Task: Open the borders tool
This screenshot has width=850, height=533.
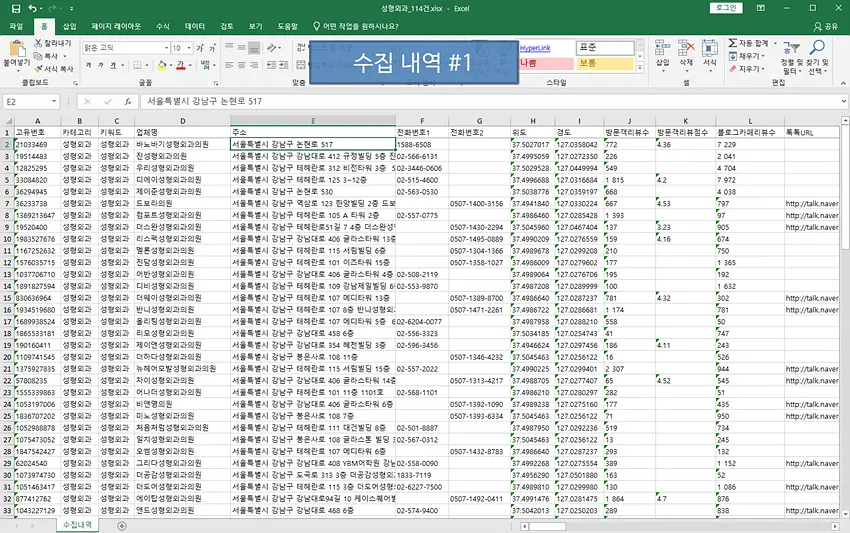Action: point(137,65)
